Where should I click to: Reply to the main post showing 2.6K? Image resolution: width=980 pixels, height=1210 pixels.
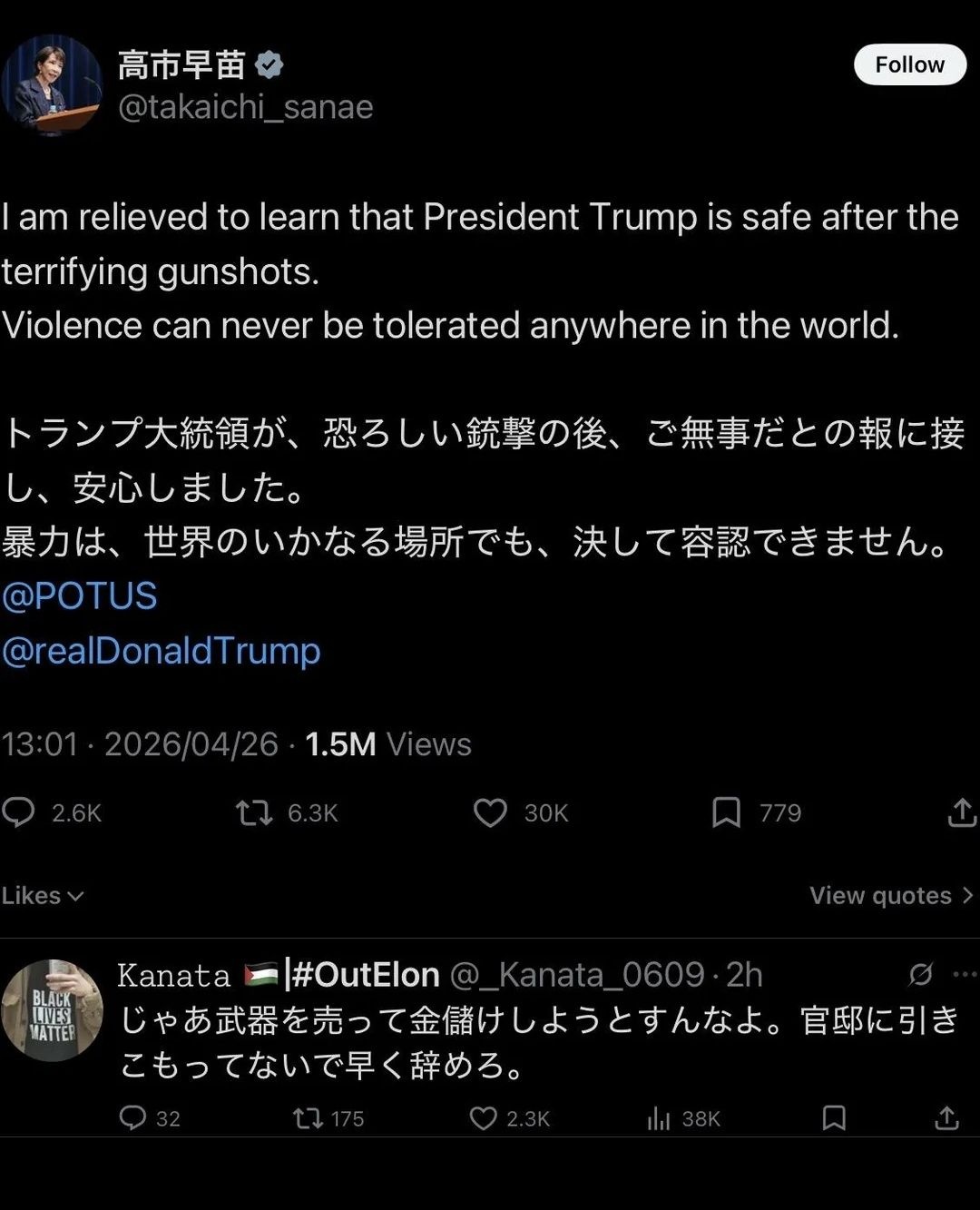[19, 812]
